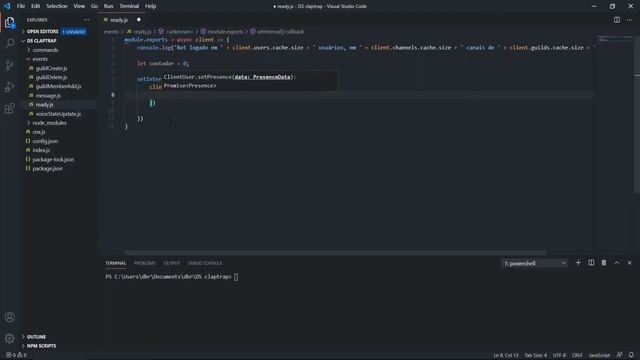Expand the commands folder

[x=45, y=50]
